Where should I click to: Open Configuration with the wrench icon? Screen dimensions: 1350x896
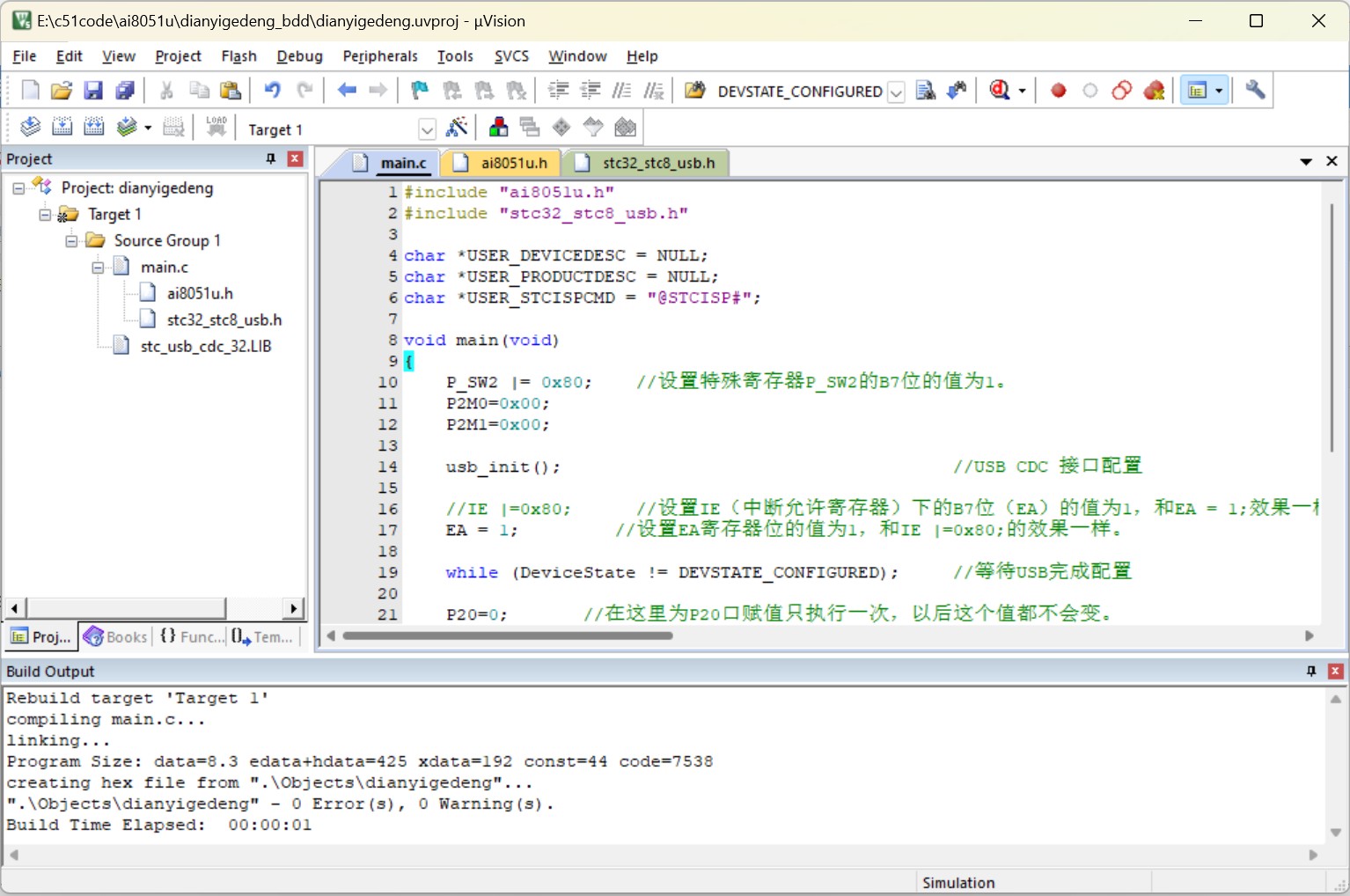1255,90
